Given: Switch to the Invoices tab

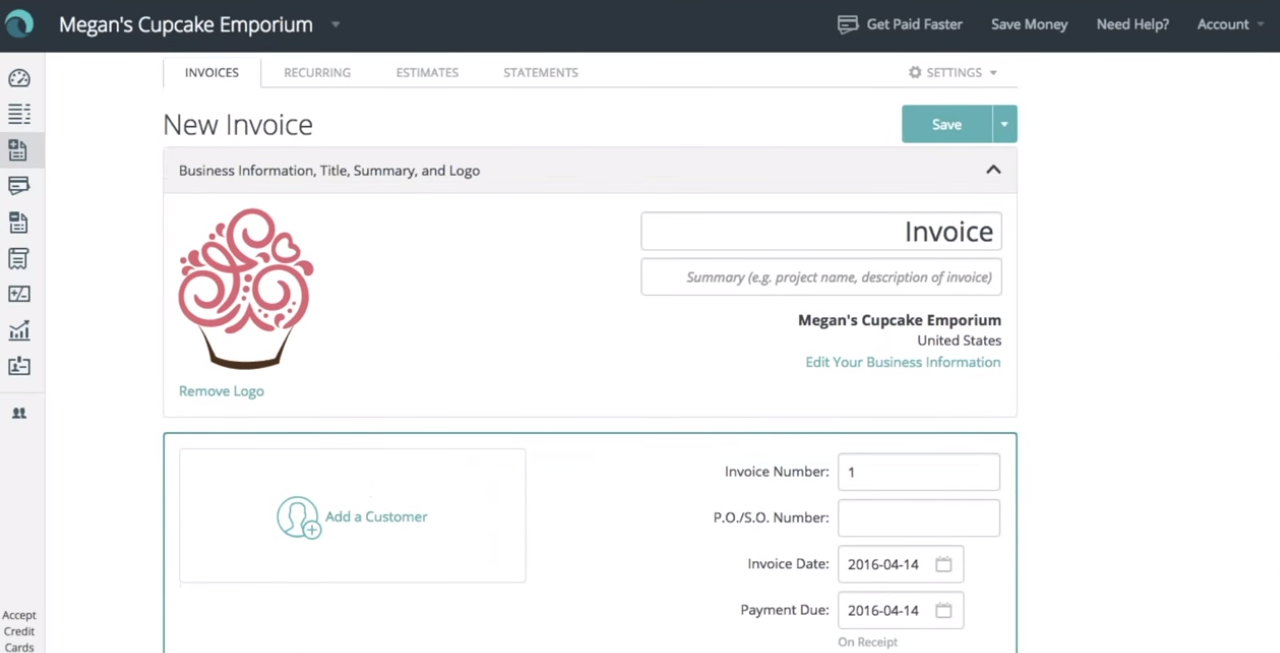Looking at the screenshot, I should click(x=212, y=72).
